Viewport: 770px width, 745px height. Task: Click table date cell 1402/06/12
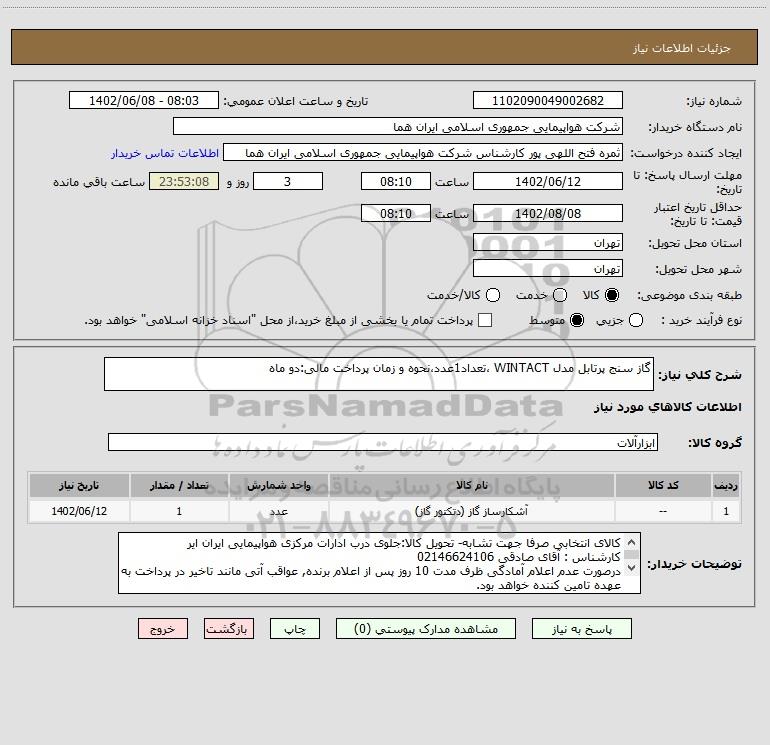pyautogui.click(x=79, y=511)
